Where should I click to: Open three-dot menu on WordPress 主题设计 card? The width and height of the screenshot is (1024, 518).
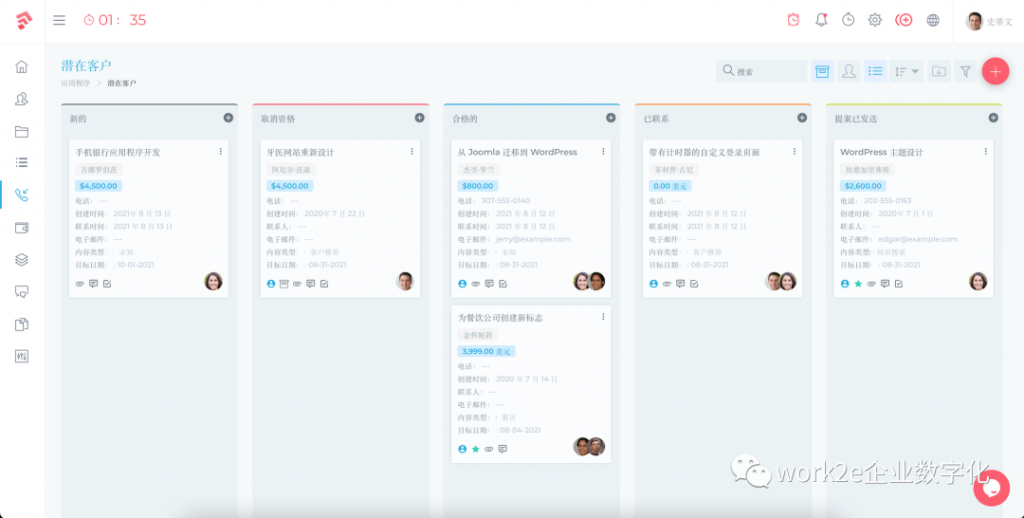coord(985,151)
